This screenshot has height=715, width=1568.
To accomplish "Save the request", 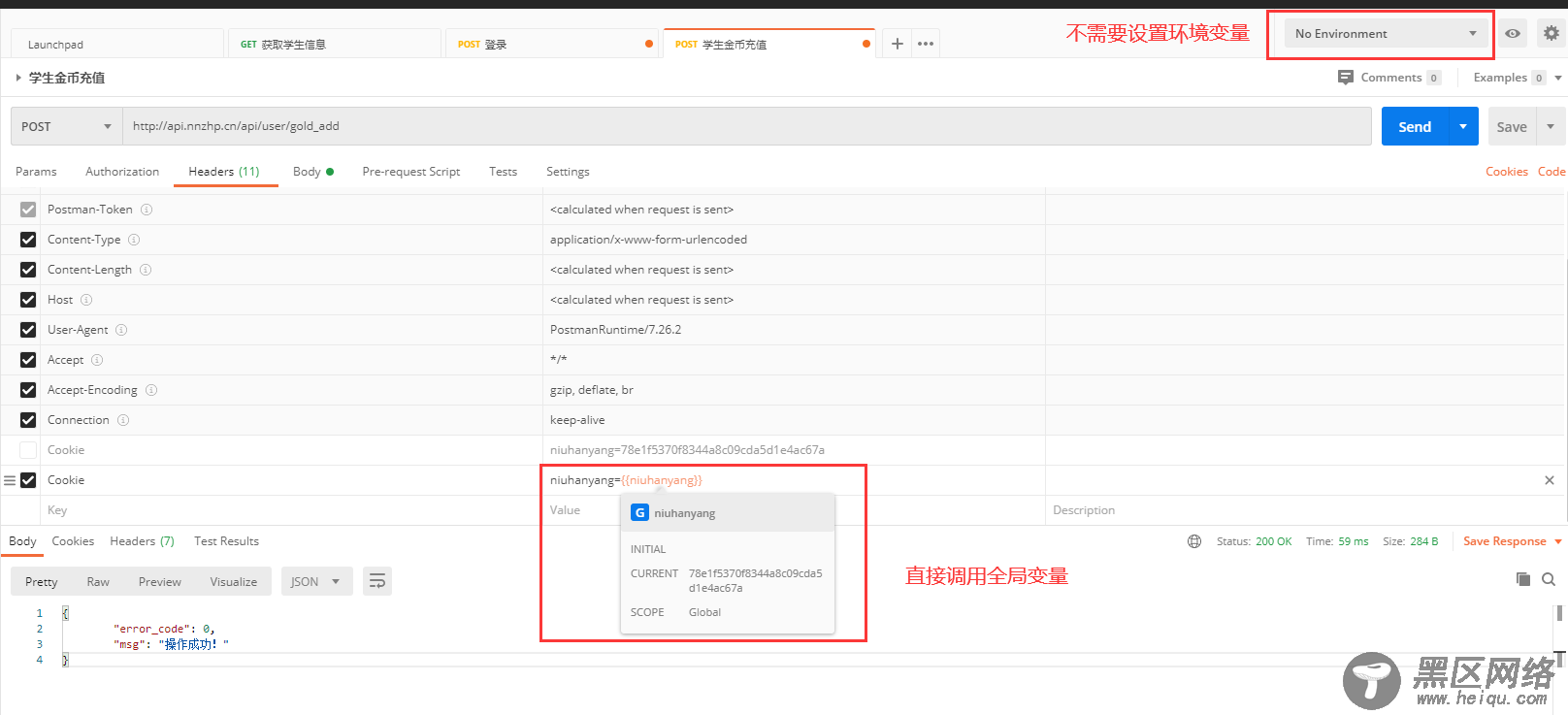I will click(x=1512, y=126).
